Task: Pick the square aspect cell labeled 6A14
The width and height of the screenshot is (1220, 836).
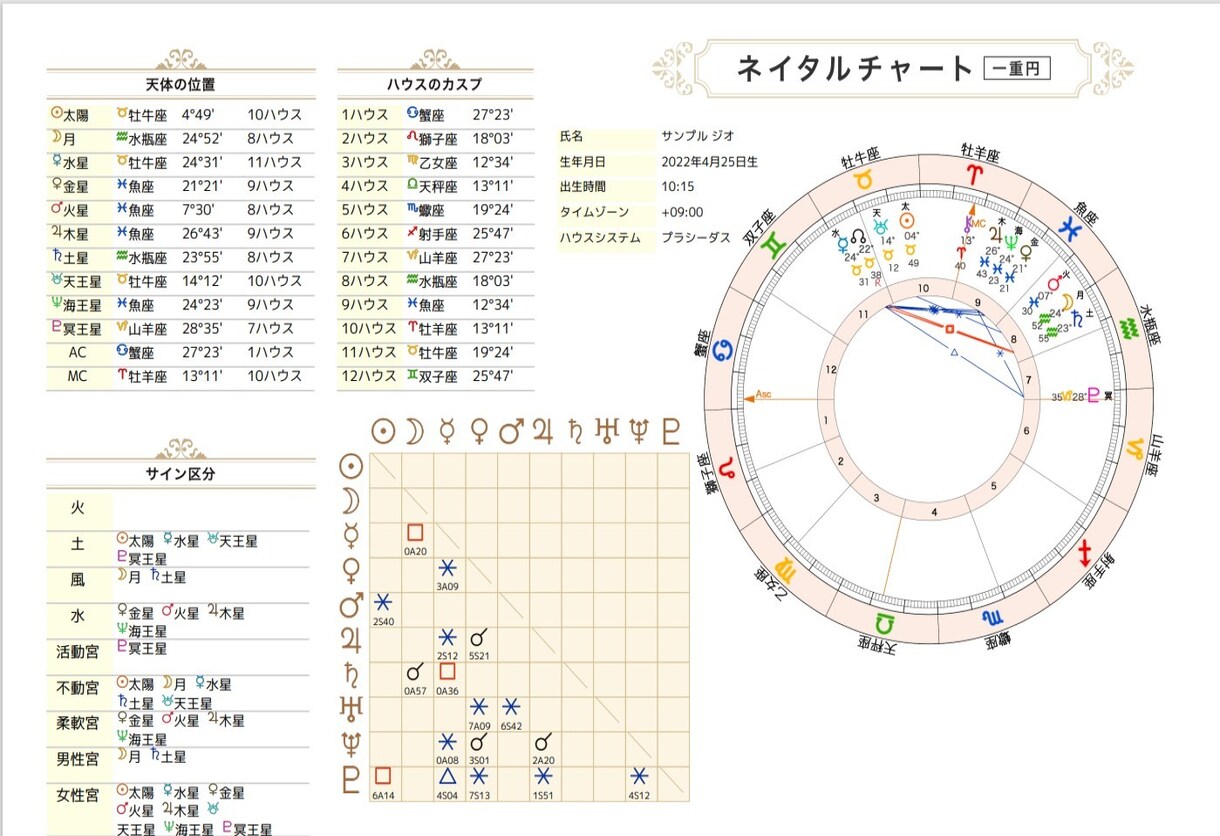Action: 383,783
